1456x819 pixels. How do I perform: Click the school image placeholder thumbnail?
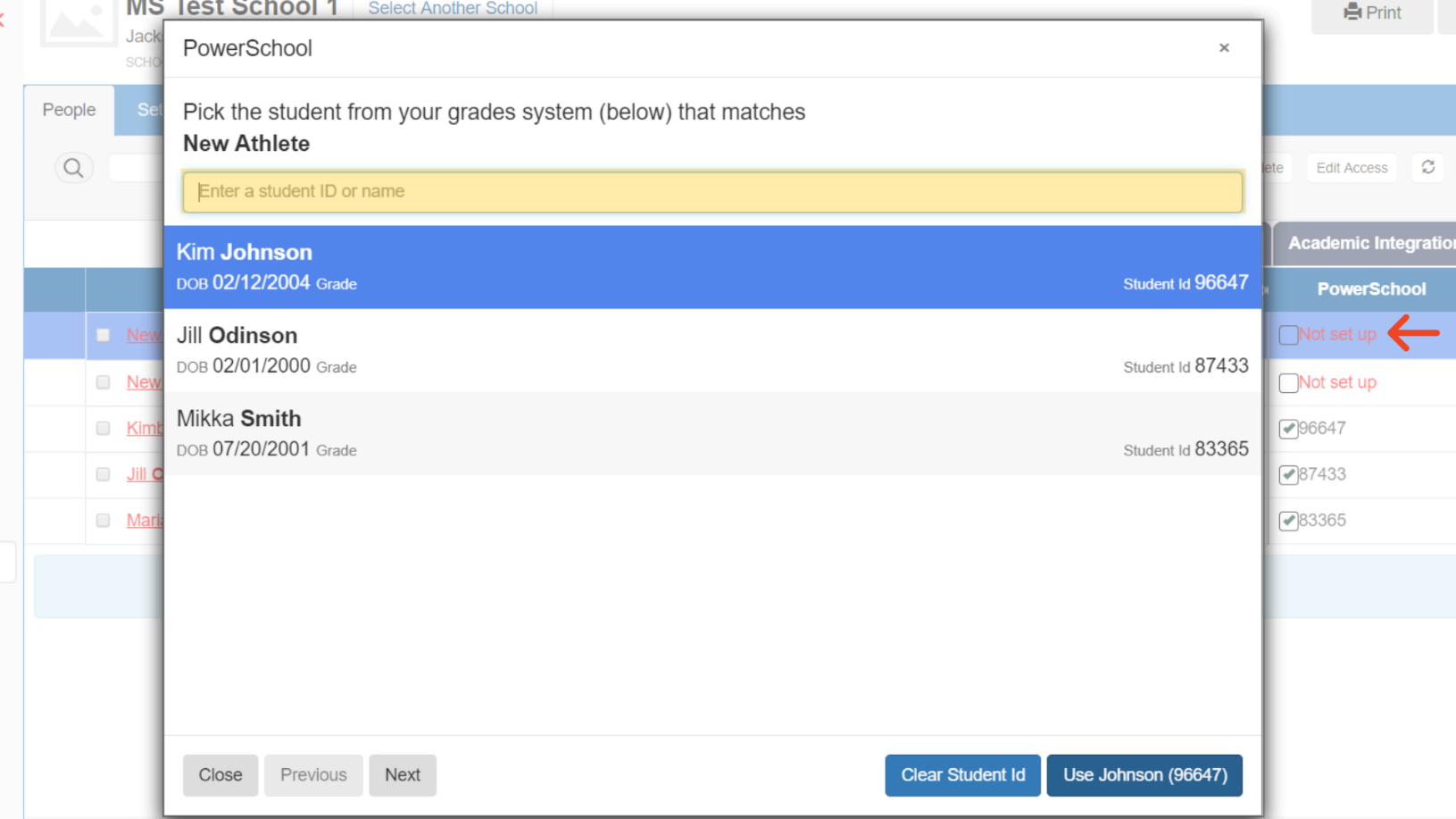(78, 21)
